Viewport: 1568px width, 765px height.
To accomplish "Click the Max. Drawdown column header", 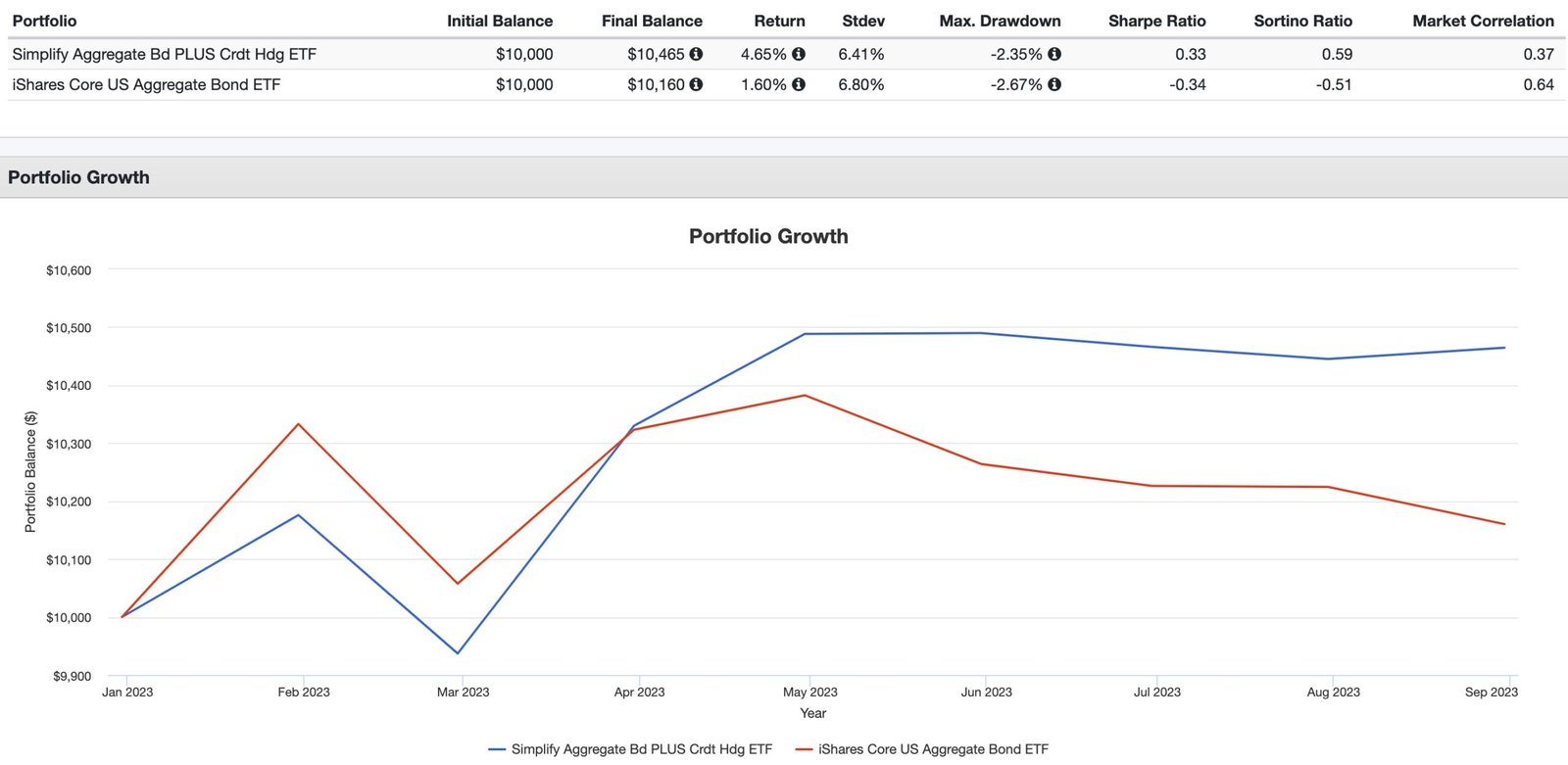I will tap(1000, 21).
